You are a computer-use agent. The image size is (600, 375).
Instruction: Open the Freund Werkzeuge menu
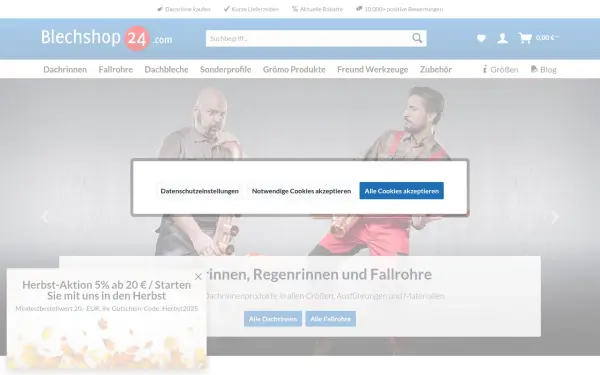[x=373, y=69]
